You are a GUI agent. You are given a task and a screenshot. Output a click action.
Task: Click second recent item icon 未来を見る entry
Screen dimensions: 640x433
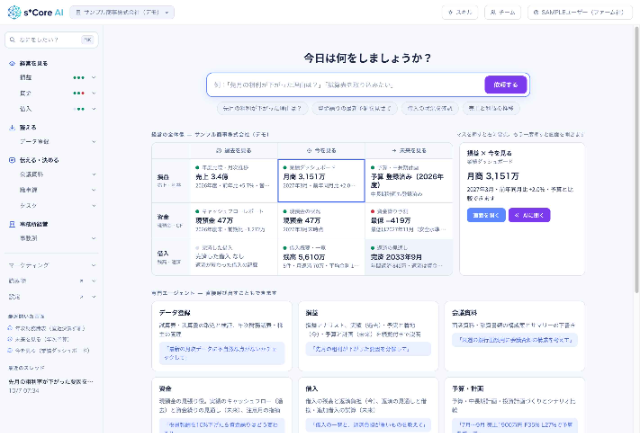coord(10,339)
